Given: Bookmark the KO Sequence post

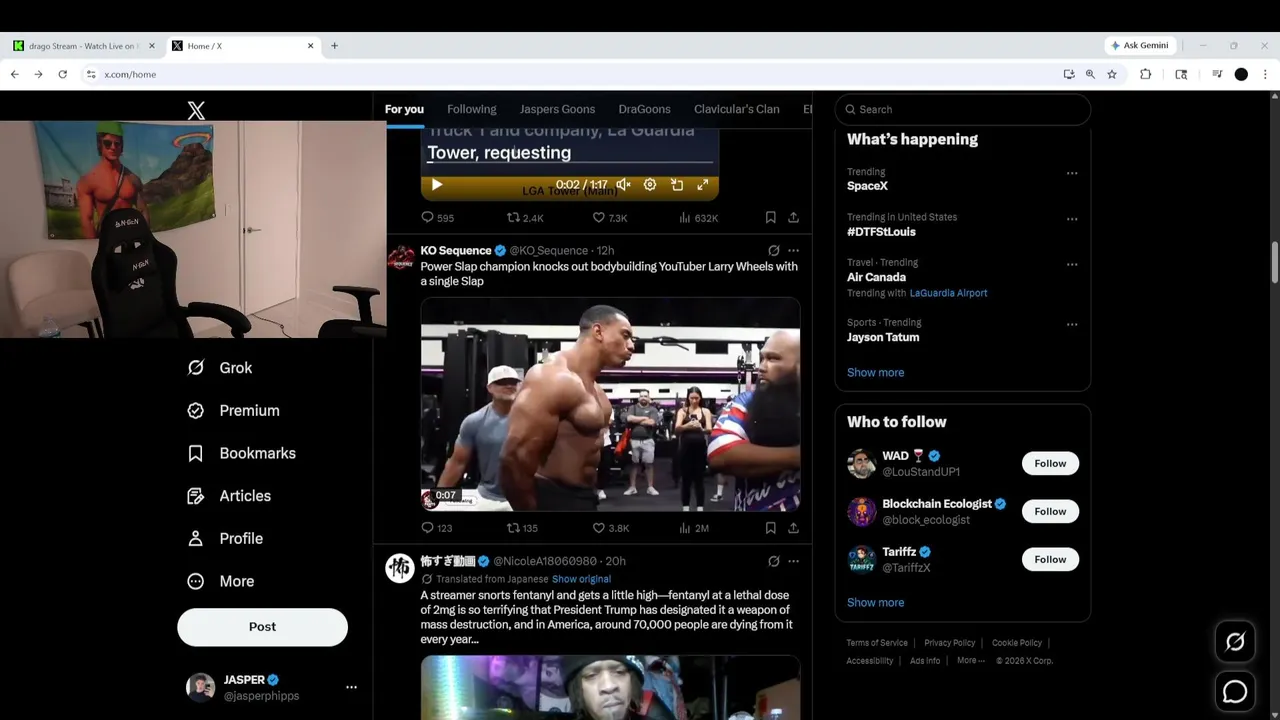Looking at the screenshot, I should tap(770, 528).
